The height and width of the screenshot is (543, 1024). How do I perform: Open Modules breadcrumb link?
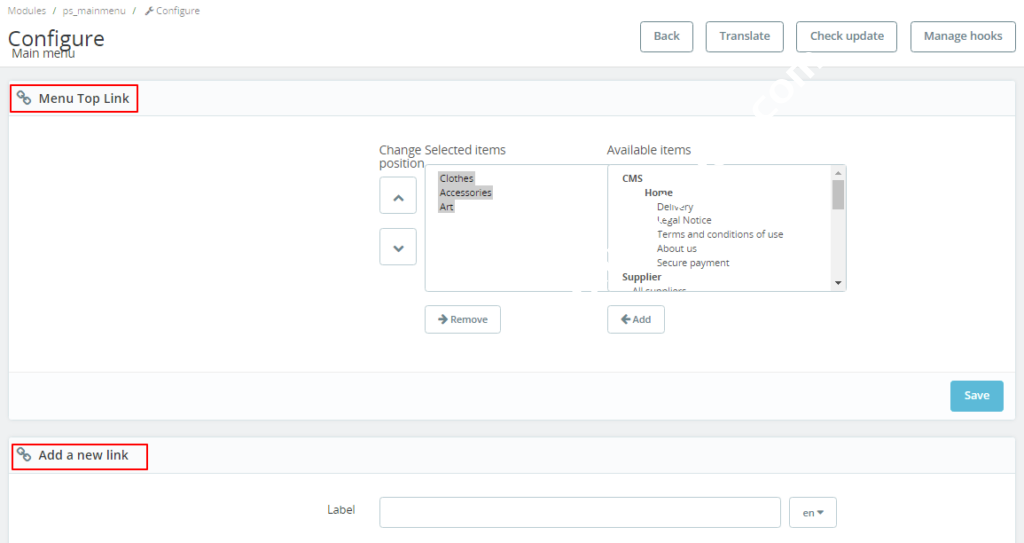(x=27, y=11)
